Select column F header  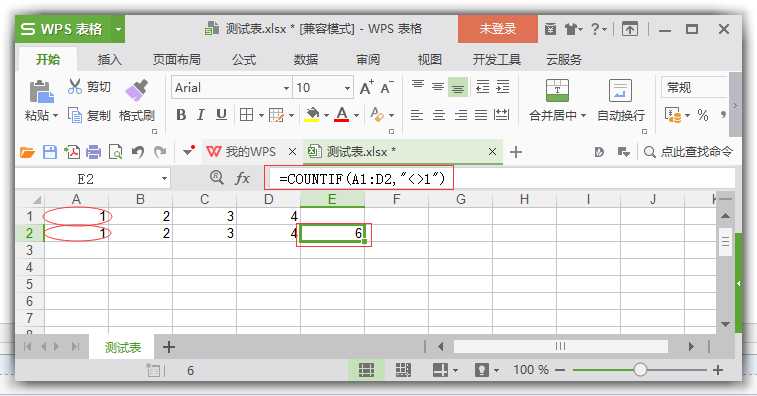coord(396,199)
